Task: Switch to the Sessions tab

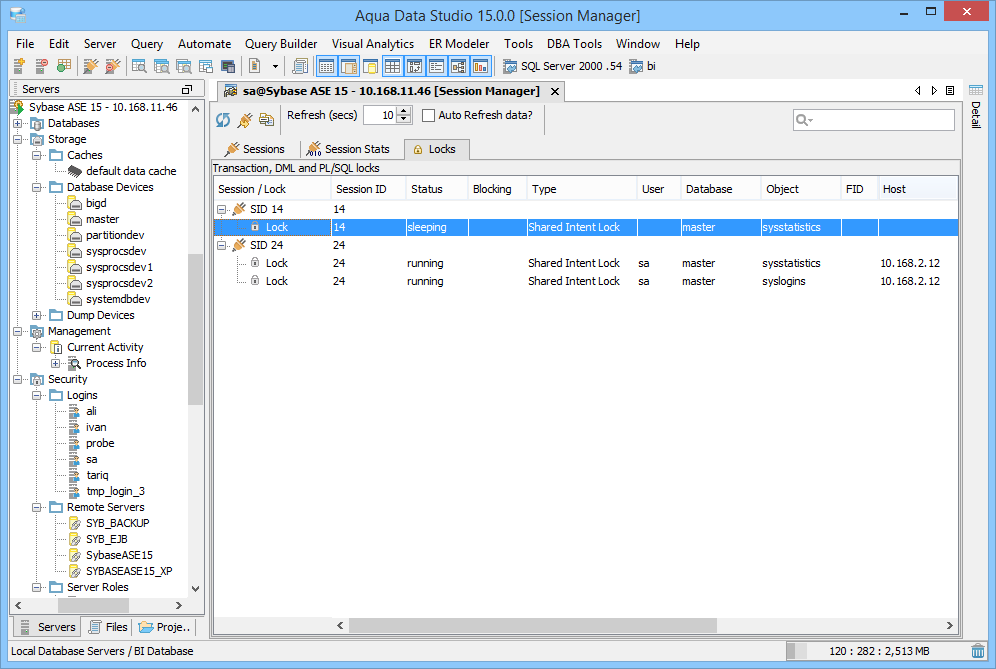Action: (x=255, y=149)
